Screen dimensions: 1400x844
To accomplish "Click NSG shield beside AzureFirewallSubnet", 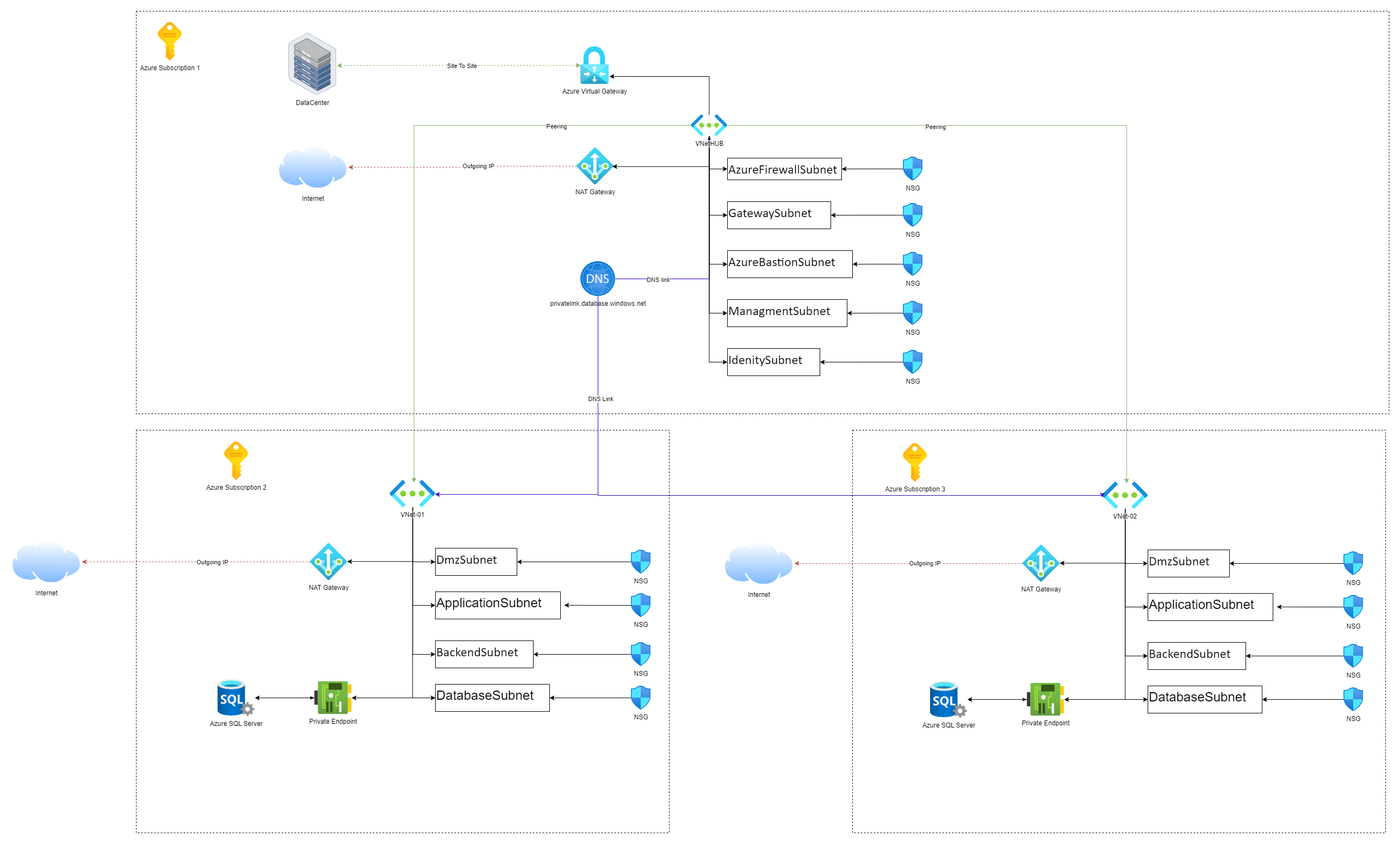I will [x=912, y=169].
